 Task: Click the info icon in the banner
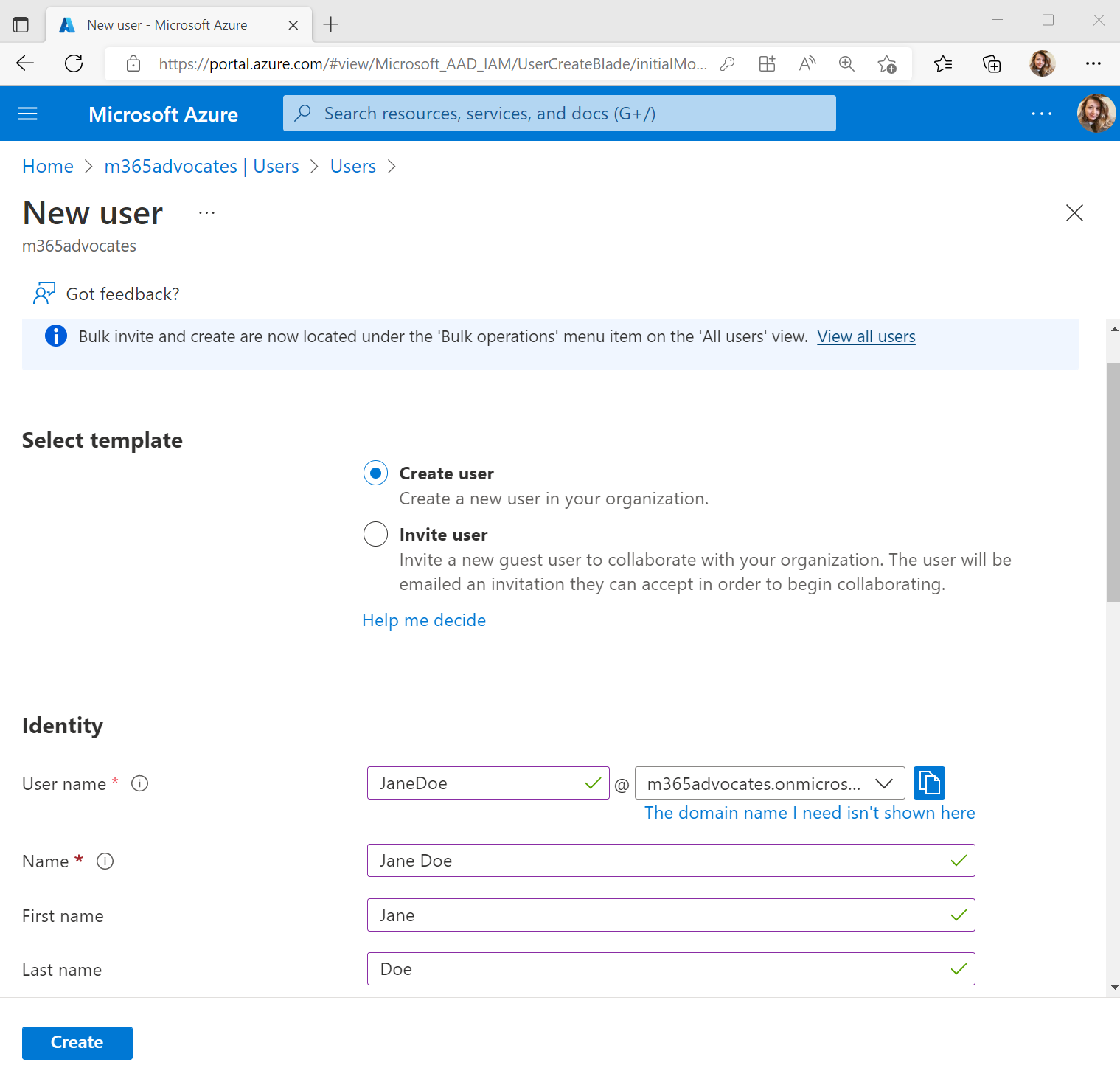coord(56,336)
